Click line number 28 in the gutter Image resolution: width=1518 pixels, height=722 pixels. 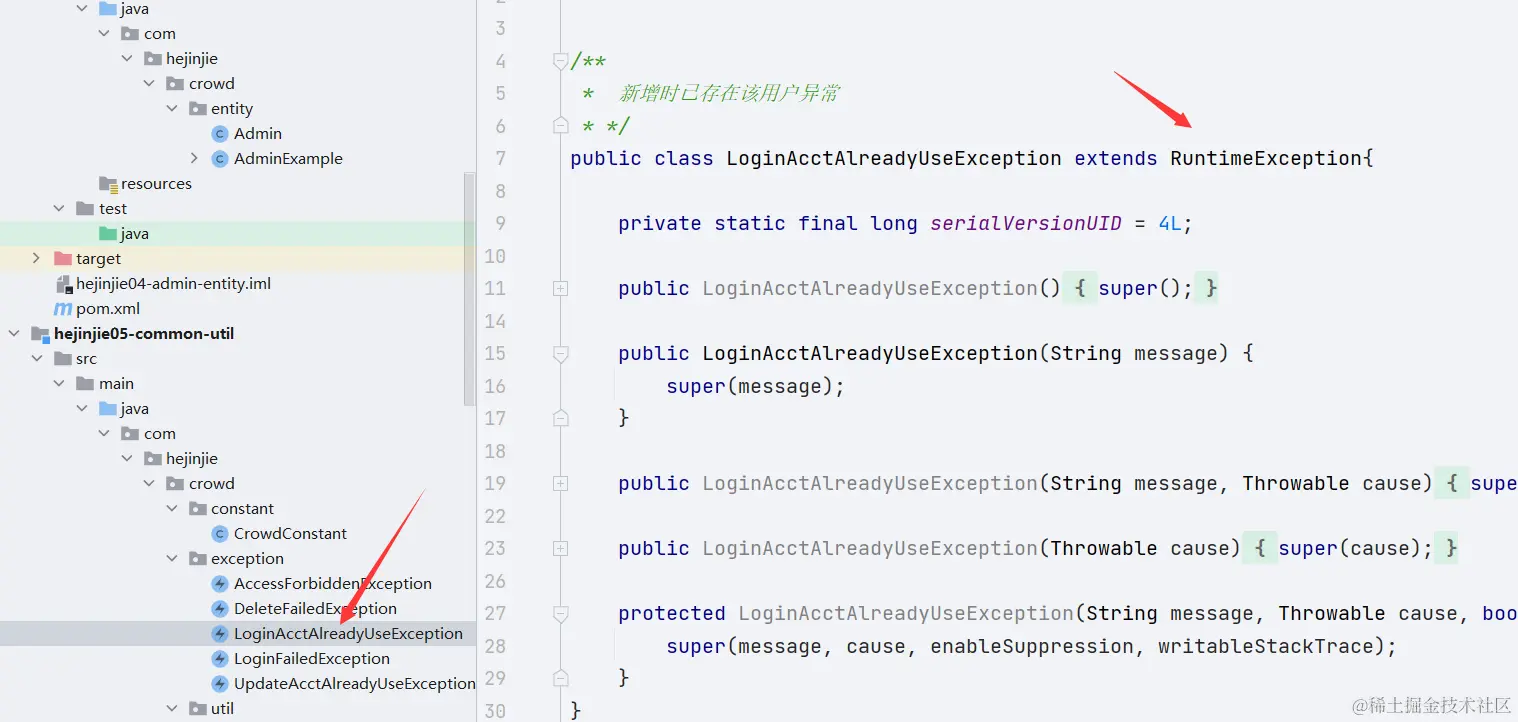[x=495, y=646]
